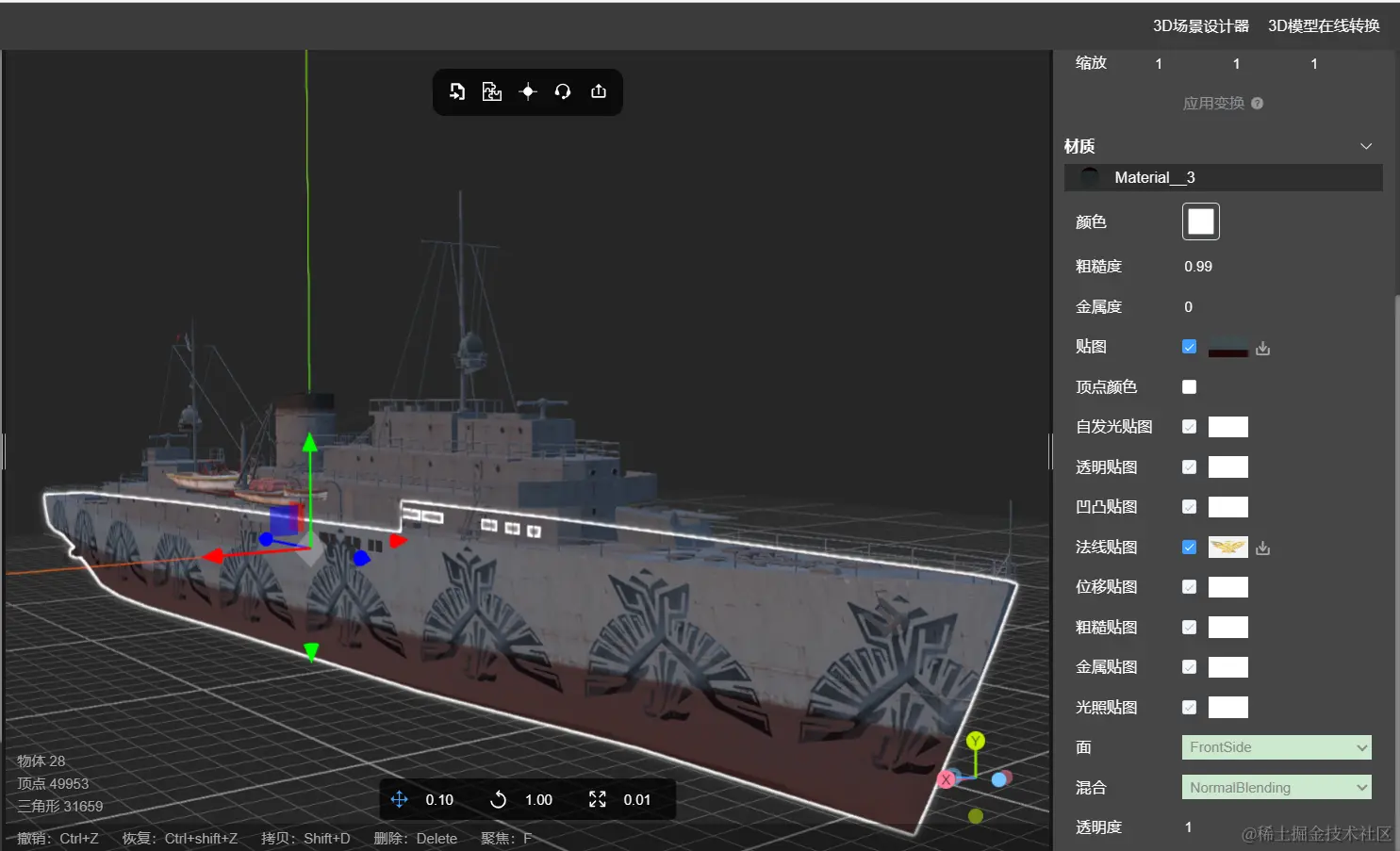
Task: Open the white 颜色 color swatch
Action: (1201, 221)
